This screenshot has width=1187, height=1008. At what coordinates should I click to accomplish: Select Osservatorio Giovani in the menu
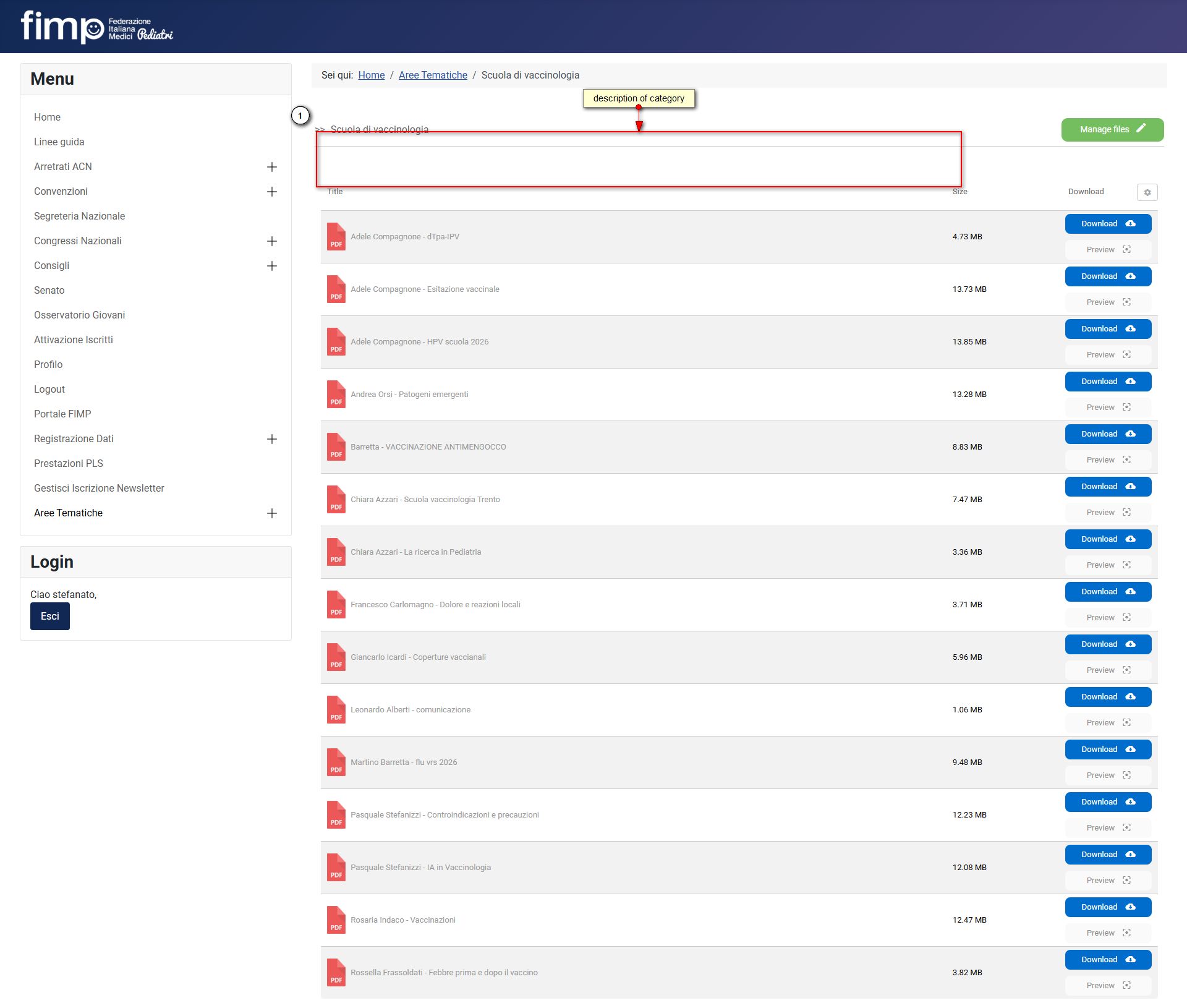(x=80, y=315)
